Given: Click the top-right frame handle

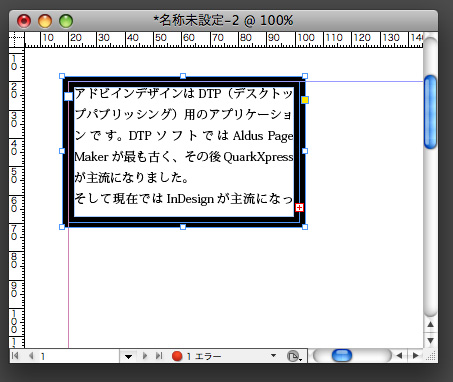Looking at the screenshot, I should 305,76.
